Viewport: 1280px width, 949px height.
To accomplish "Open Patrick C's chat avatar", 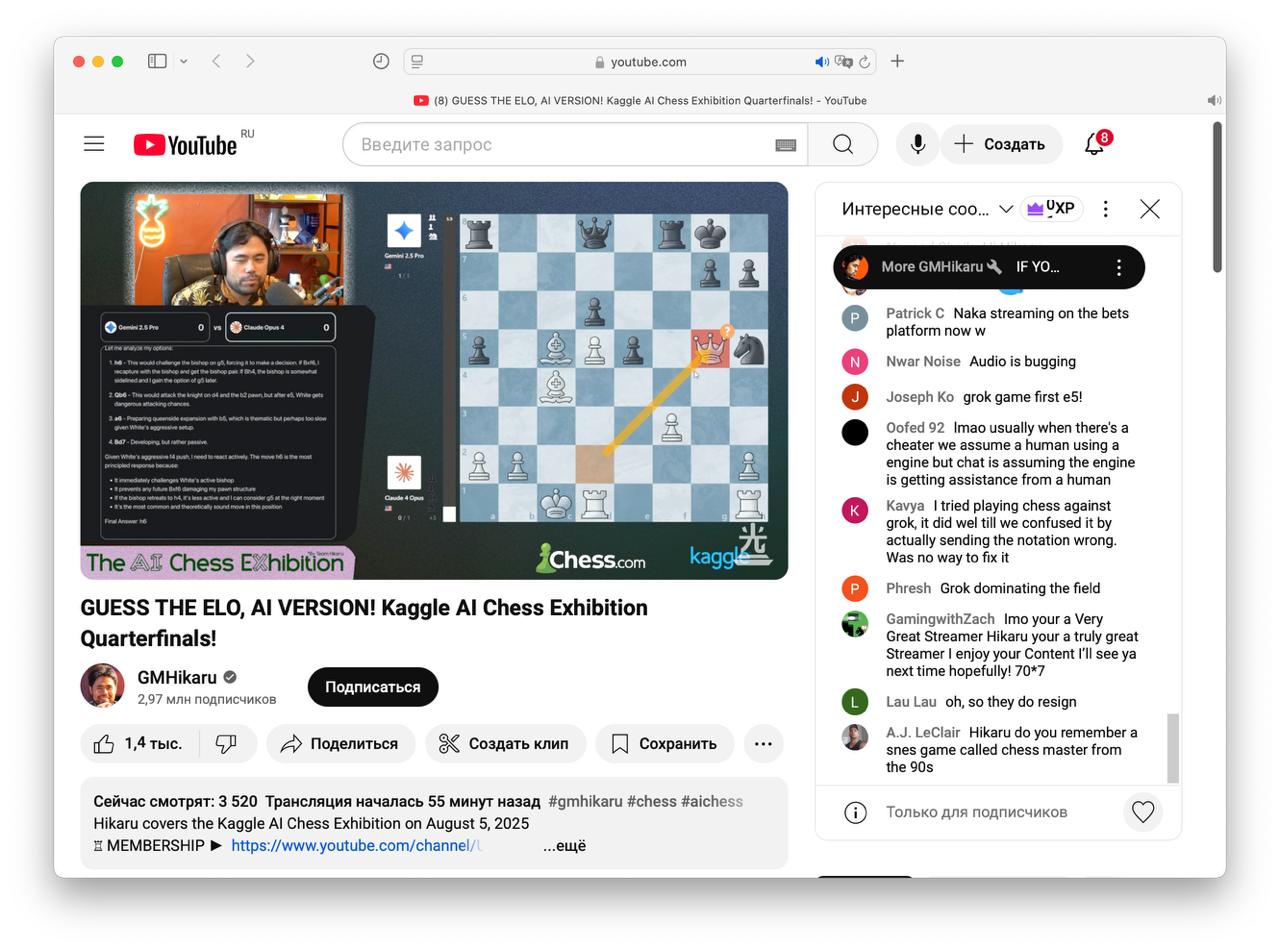I will coord(855,319).
